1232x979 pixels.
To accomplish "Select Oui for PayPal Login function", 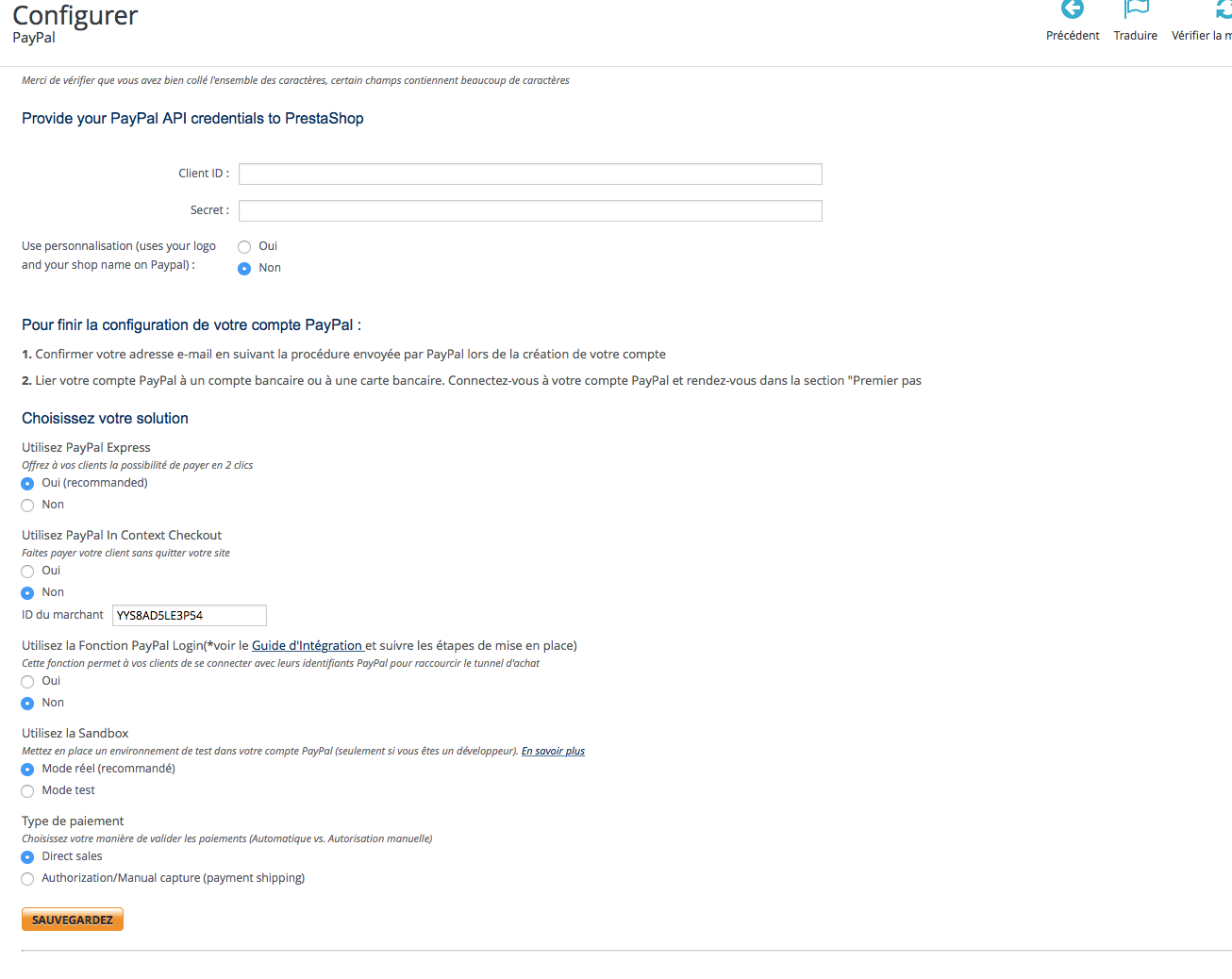I will (27, 682).
